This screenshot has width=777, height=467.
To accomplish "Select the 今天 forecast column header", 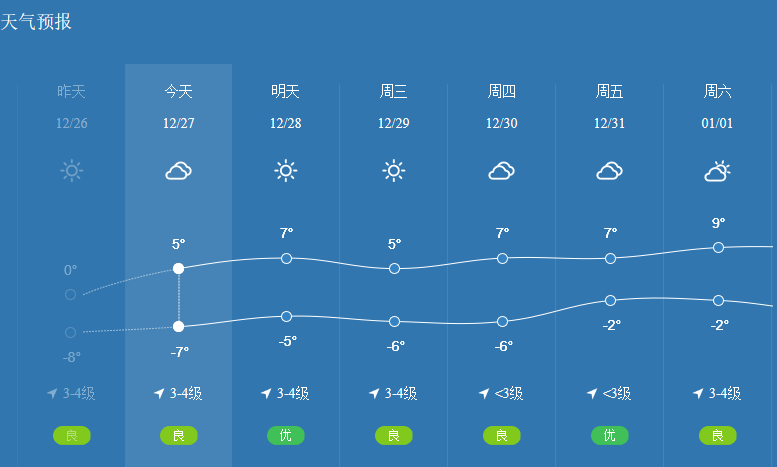I will coord(178,92).
